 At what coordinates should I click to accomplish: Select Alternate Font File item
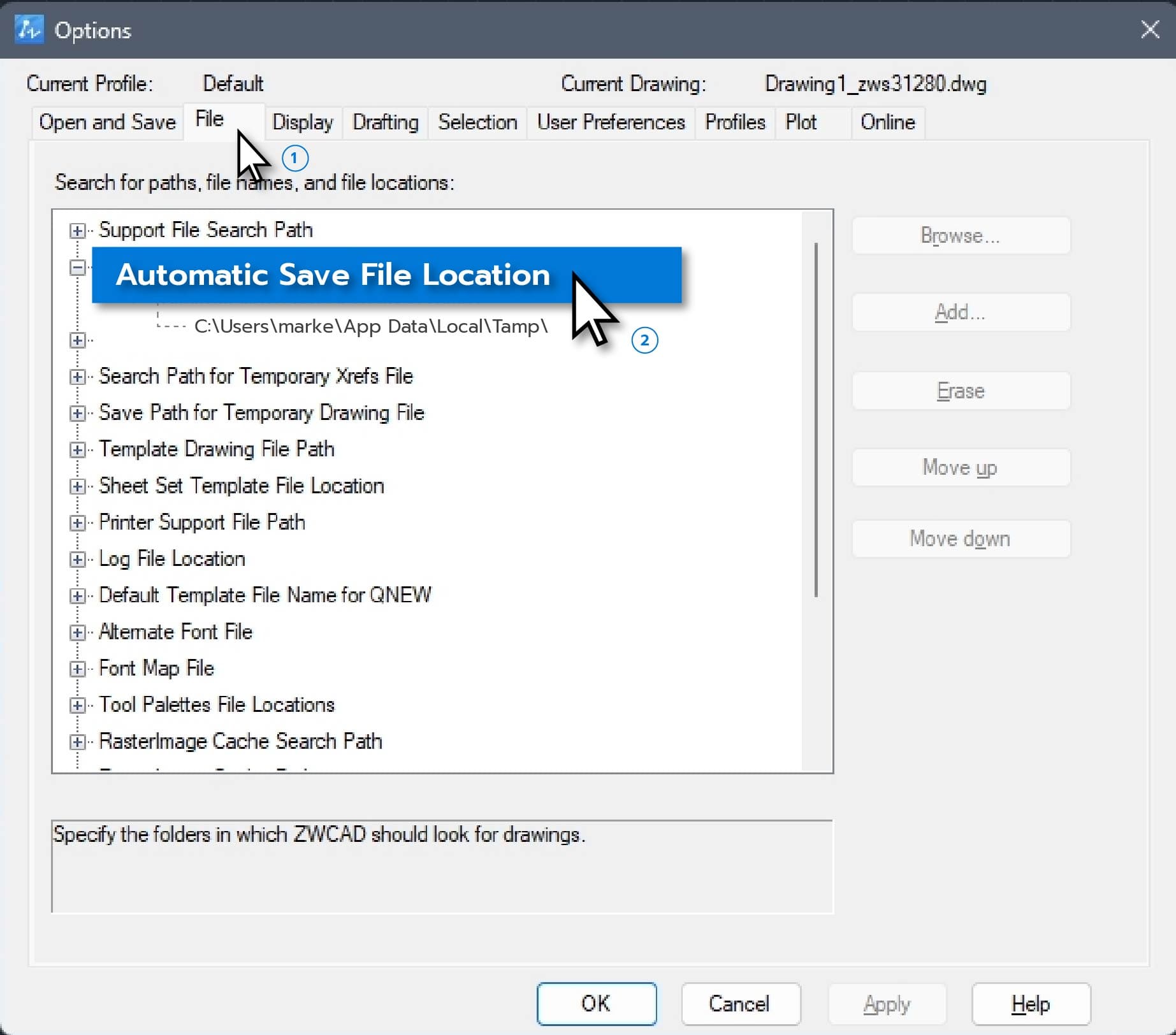pyautogui.click(x=176, y=632)
